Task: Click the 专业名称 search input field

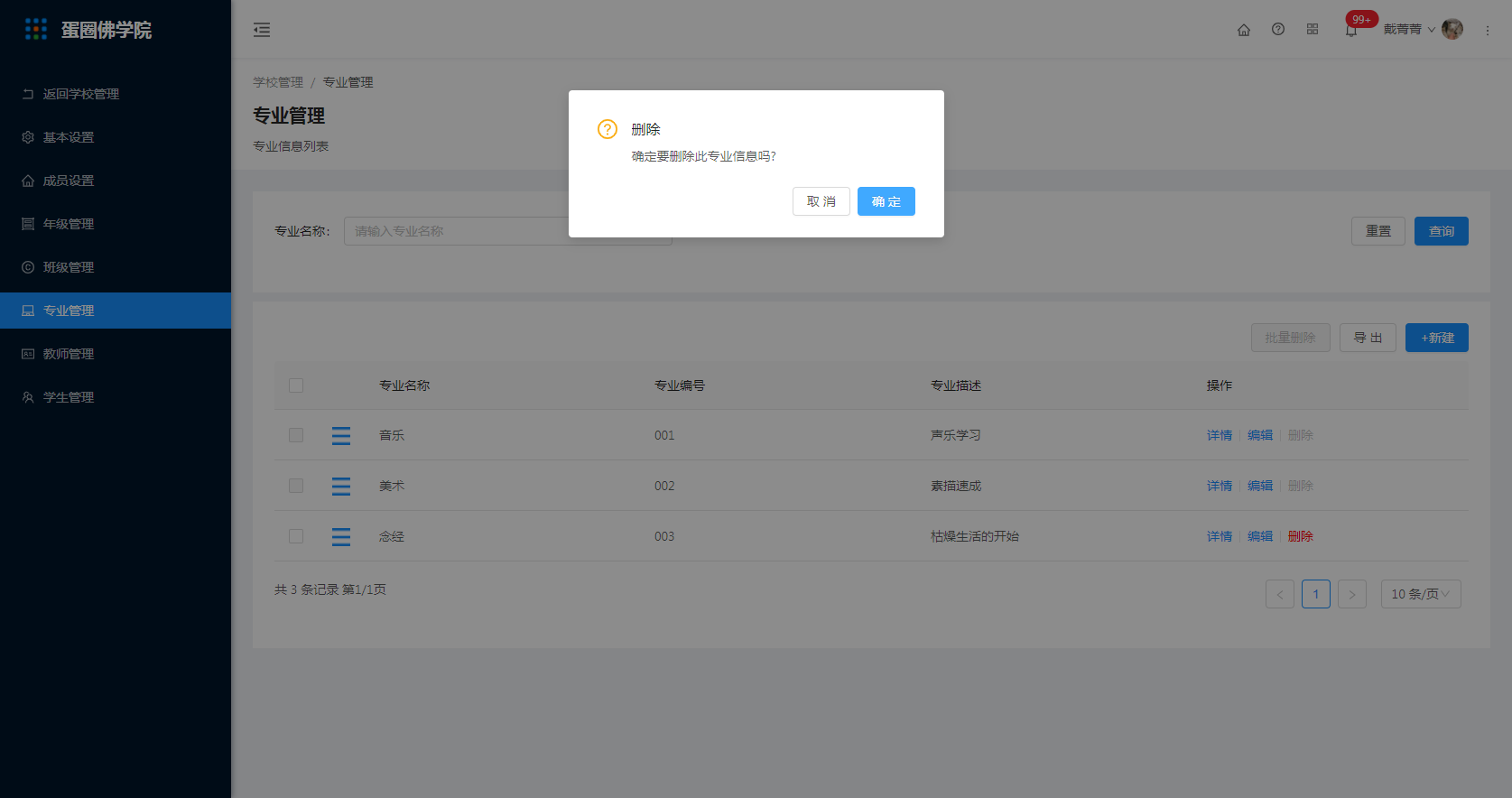Action: [507, 231]
